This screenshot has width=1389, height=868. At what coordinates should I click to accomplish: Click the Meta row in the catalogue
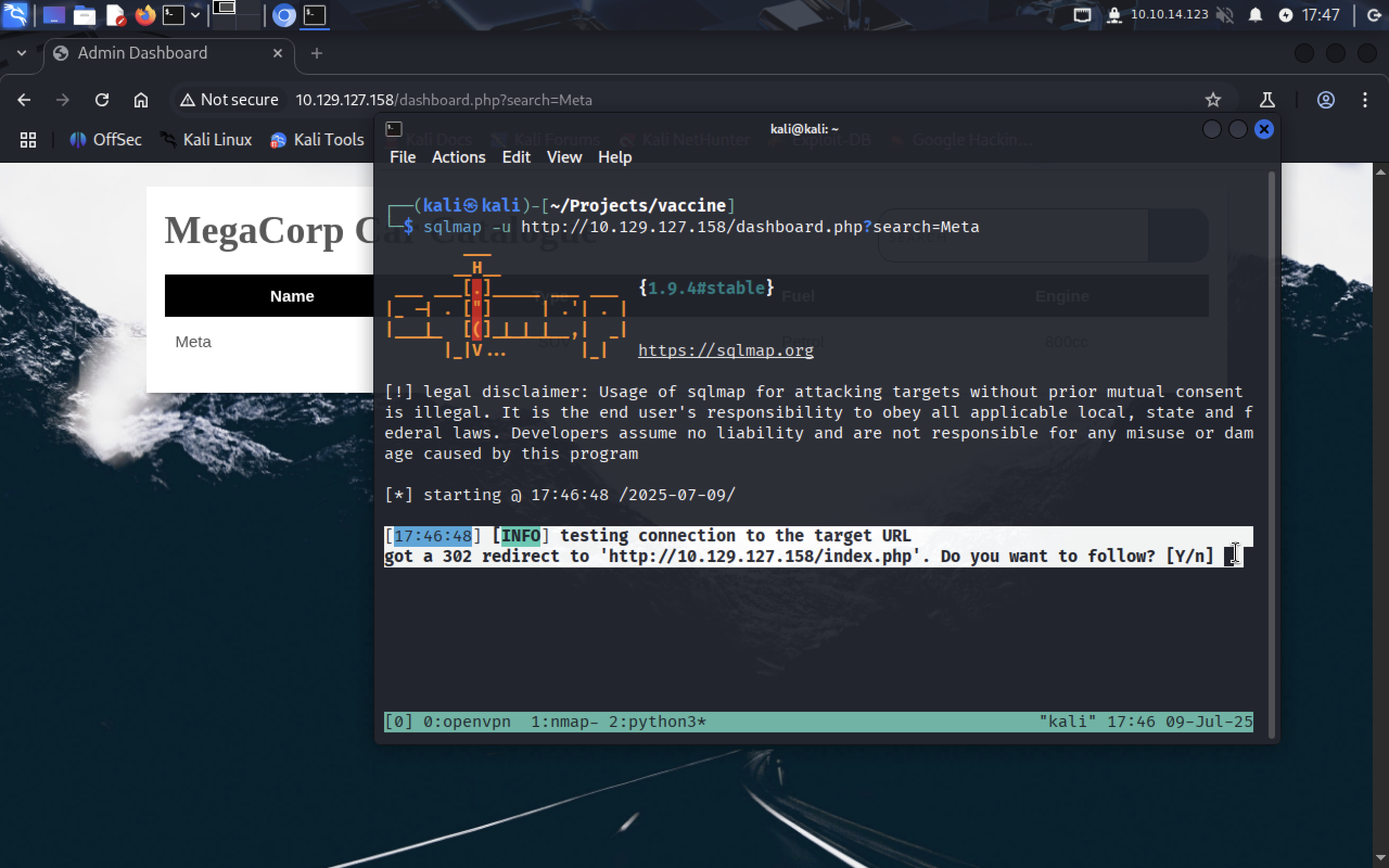tap(193, 342)
